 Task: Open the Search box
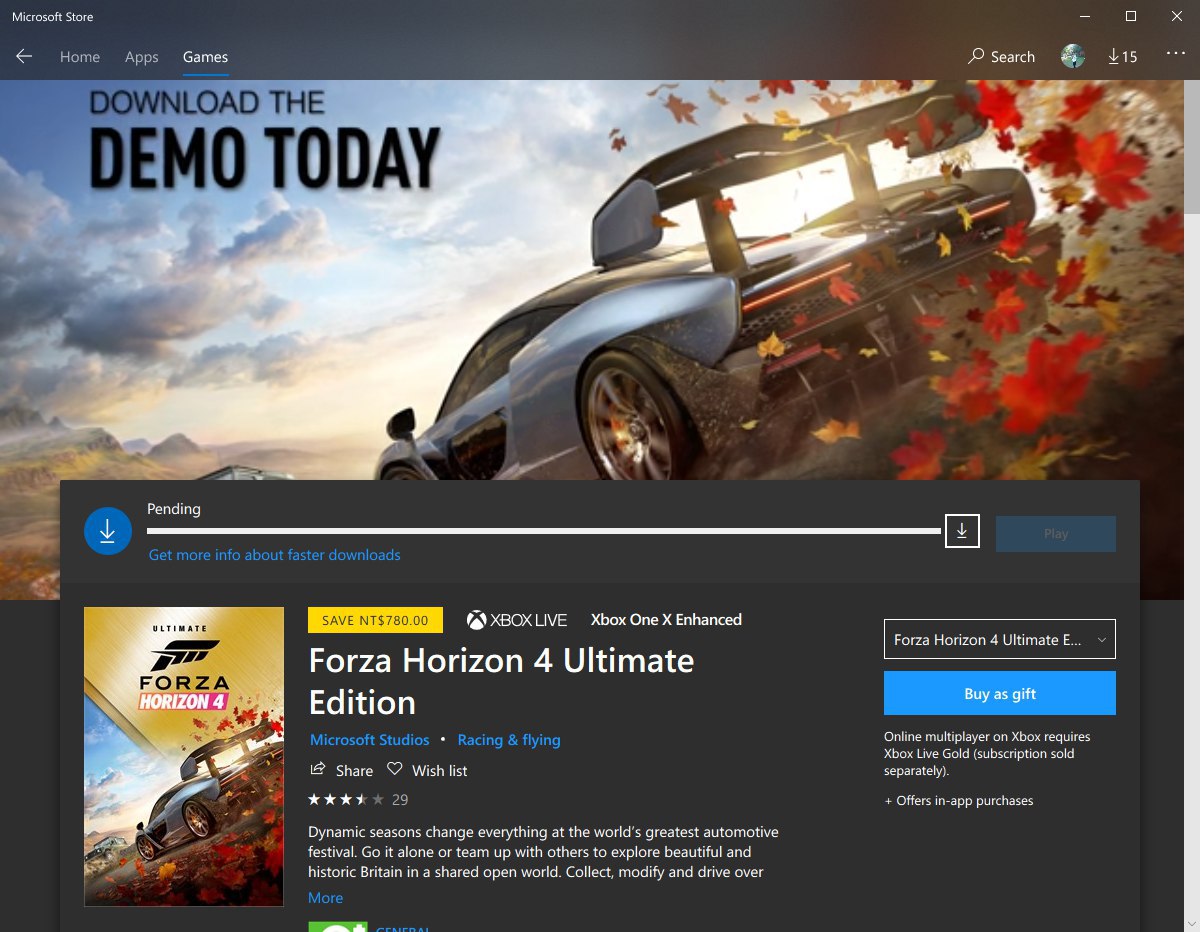pos(1002,57)
